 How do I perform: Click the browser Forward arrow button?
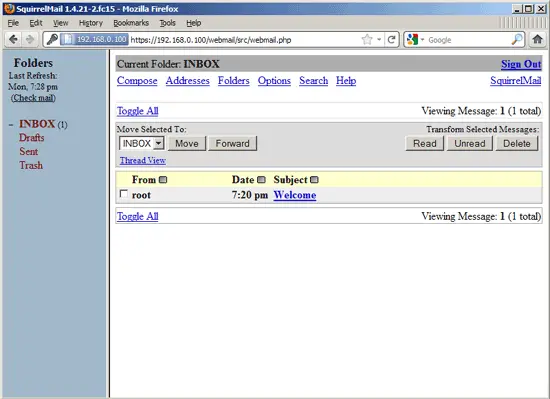point(30,39)
